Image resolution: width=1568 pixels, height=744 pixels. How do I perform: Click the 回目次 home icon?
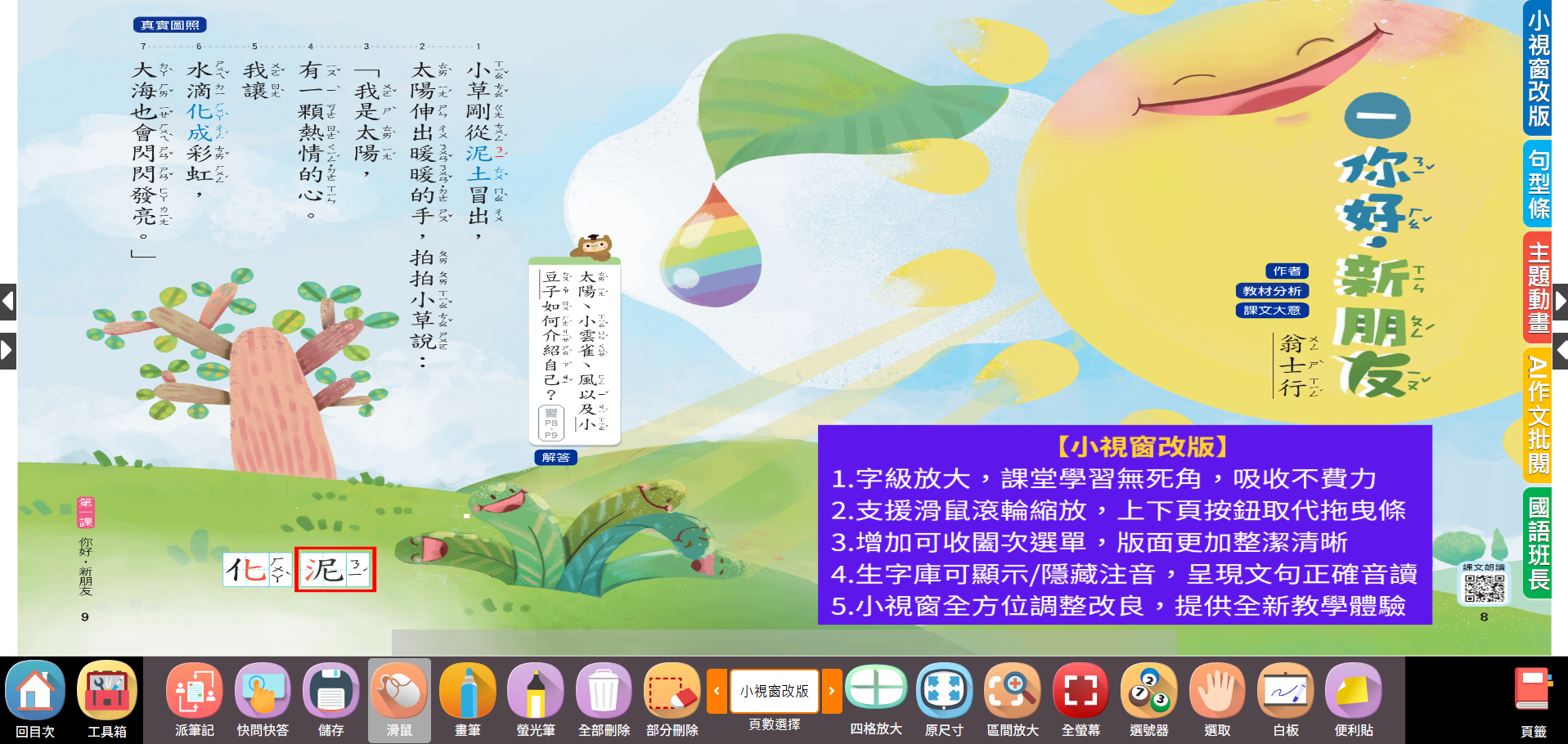[35, 691]
